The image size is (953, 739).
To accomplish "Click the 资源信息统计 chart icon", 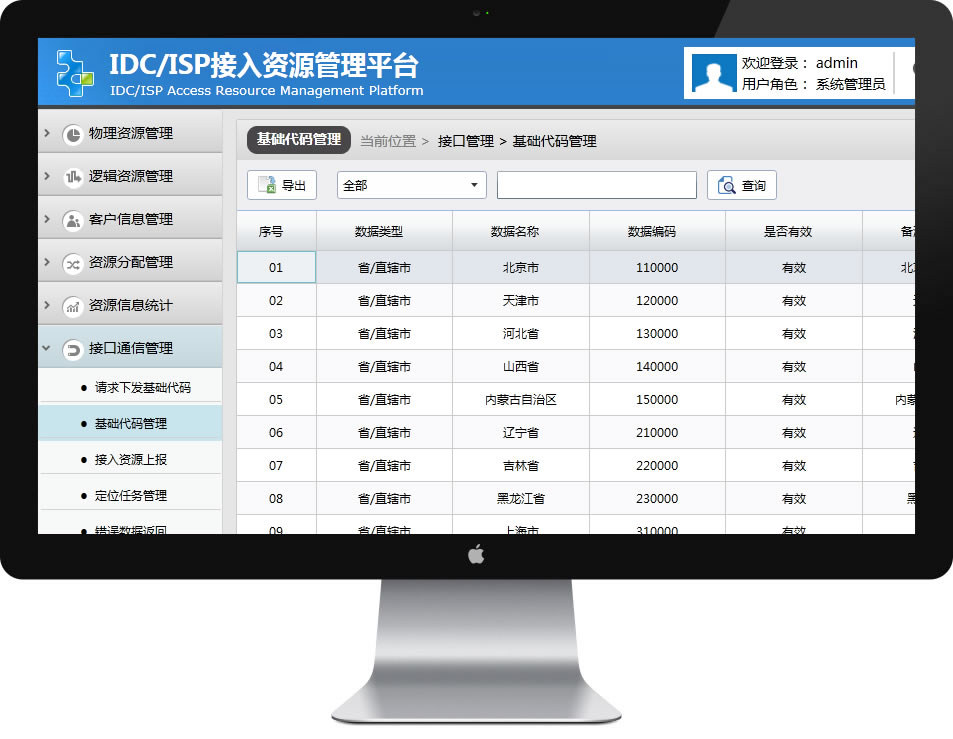I will 72,306.
